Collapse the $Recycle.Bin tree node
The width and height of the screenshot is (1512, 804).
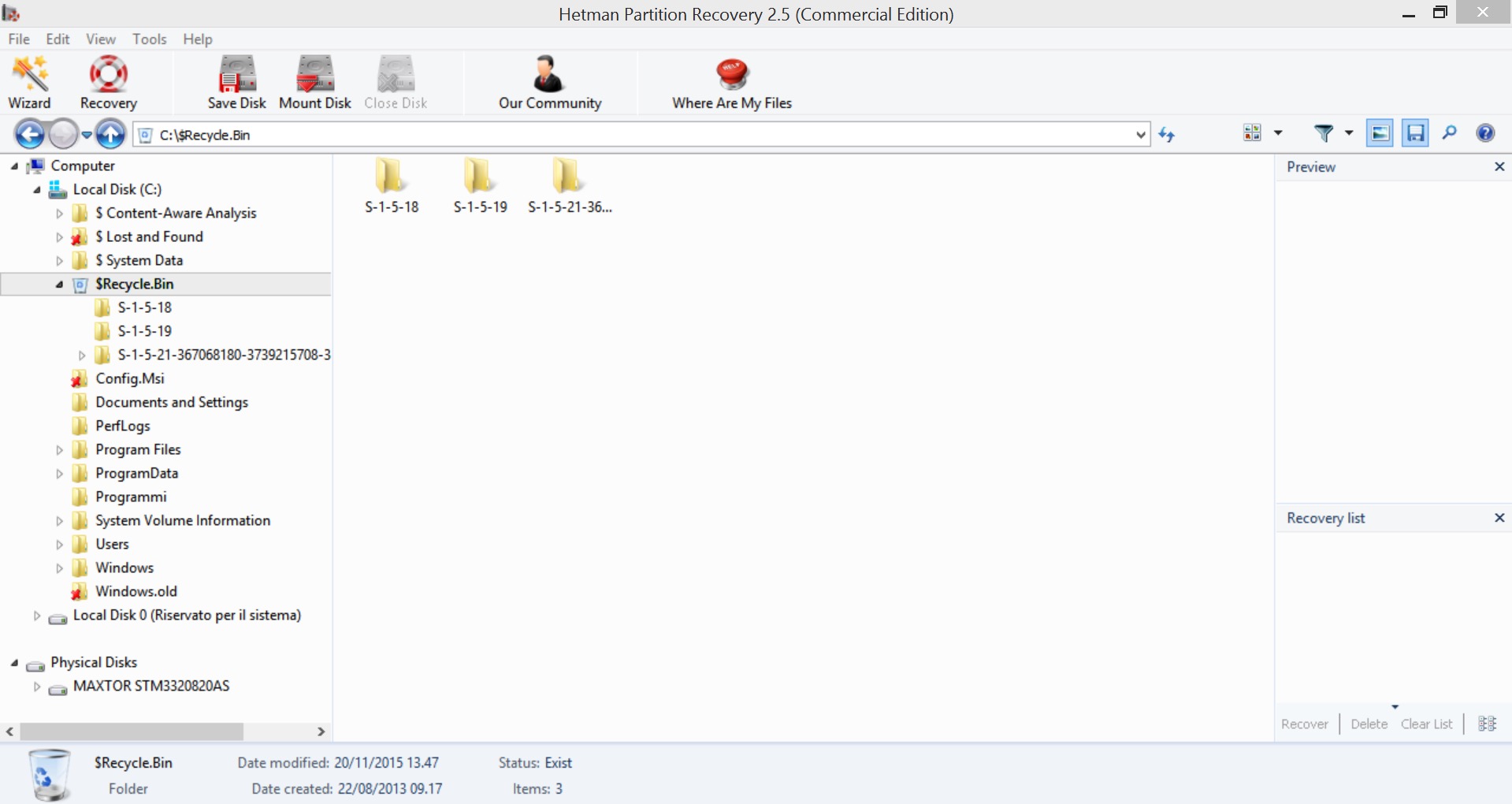59,284
